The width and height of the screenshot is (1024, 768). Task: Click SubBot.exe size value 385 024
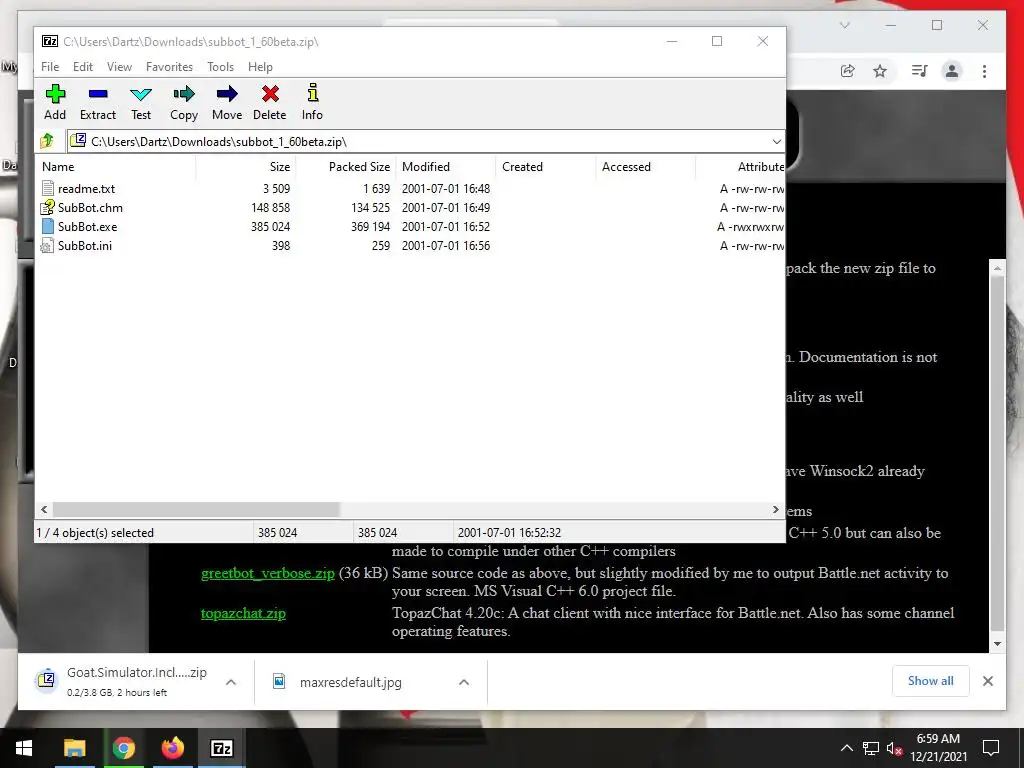[x=270, y=227]
